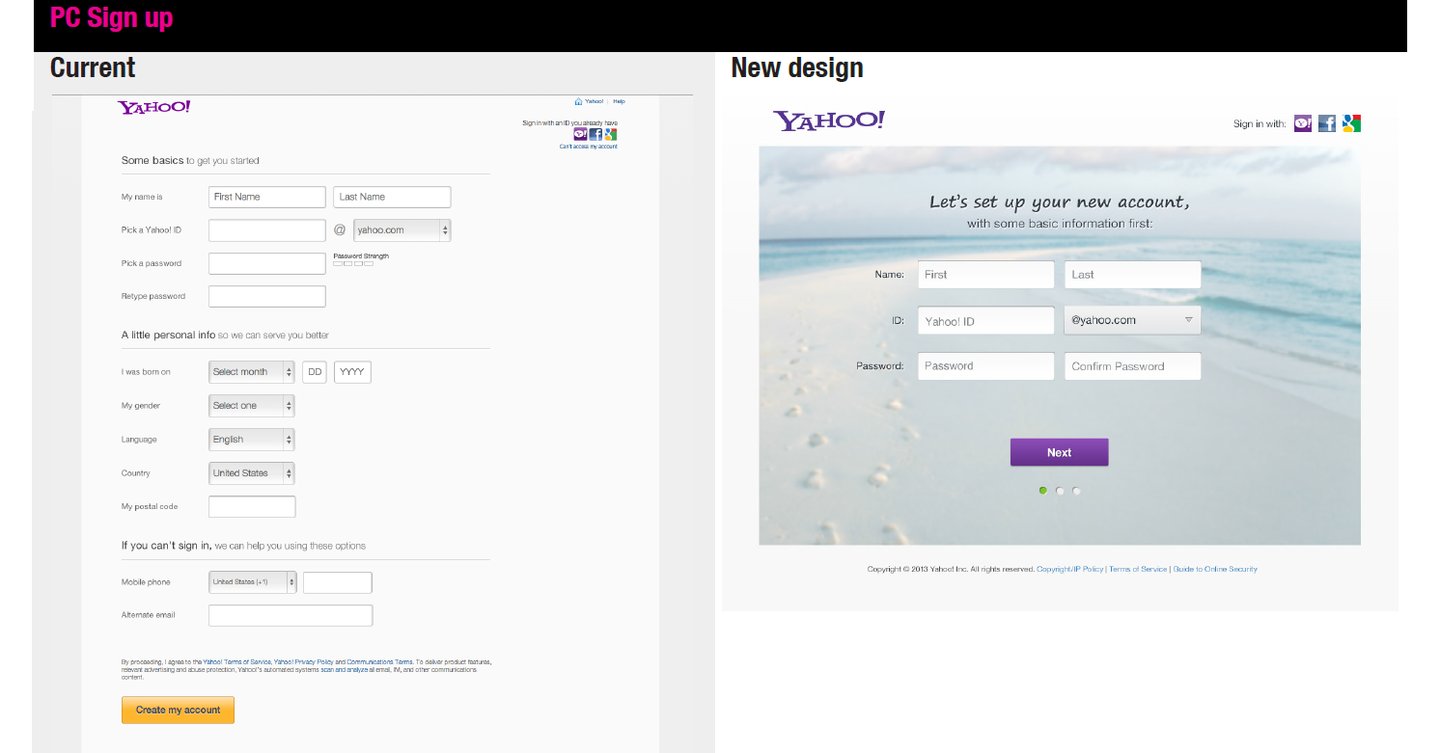Open mobile phone country code dropdown
Screen dimensions: 1440x753
[252, 582]
